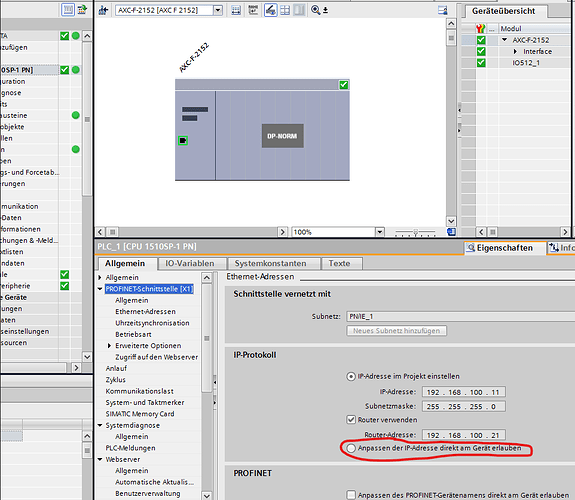575x500 pixels.
Task: Select 'Kommunikationslast' in the properties tree
Action: pyautogui.click(x=140, y=391)
